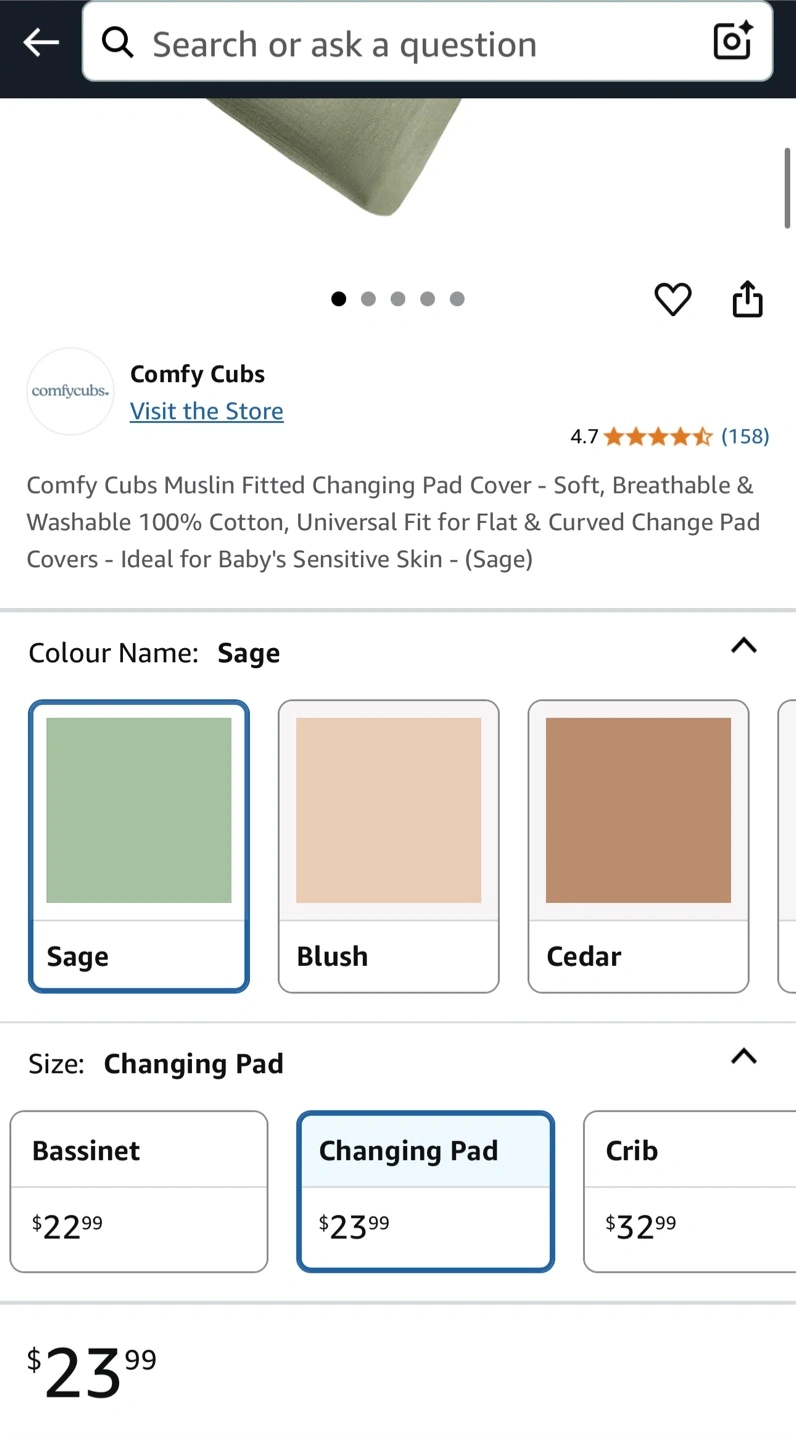Tap the share icon
This screenshot has height=1440, width=796.
748,299
